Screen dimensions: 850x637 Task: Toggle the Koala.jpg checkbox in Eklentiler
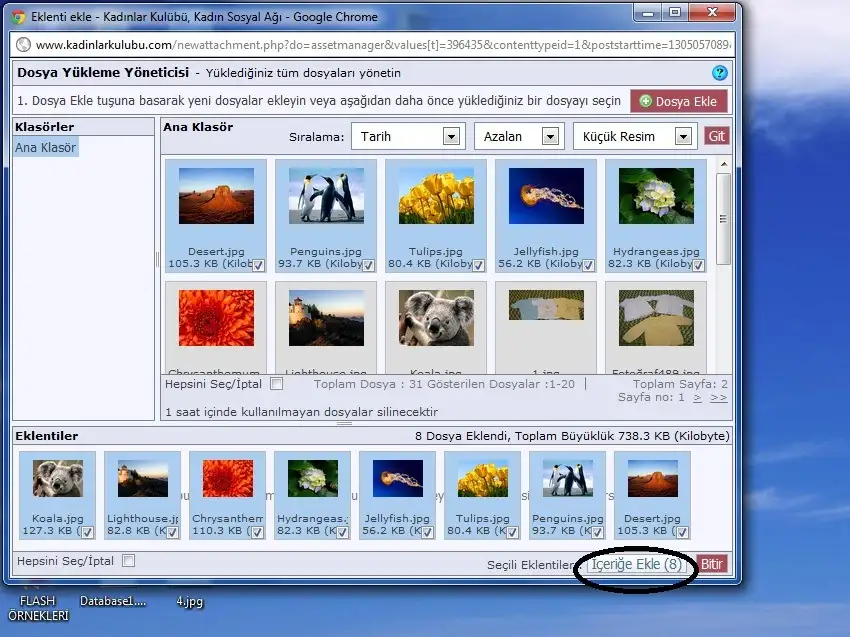click(87, 532)
